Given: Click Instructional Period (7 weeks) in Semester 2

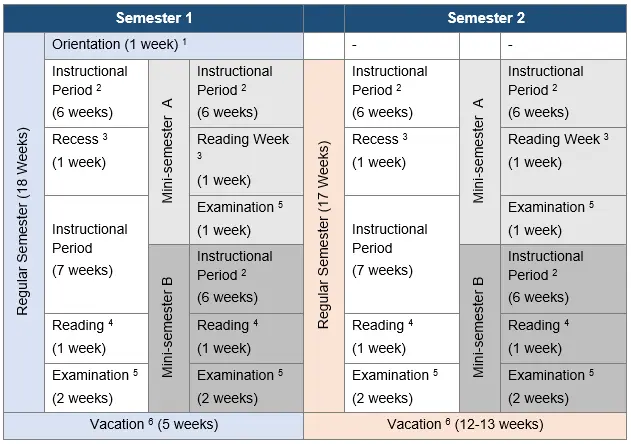Looking at the screenshot, I should [396, 250].
